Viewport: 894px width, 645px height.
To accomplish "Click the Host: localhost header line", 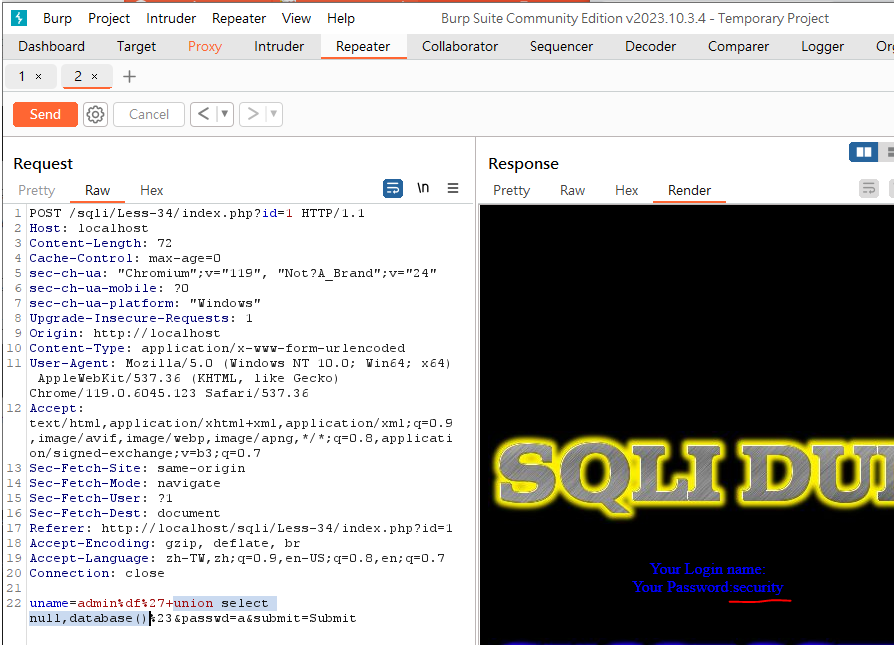I will (88, 228).
